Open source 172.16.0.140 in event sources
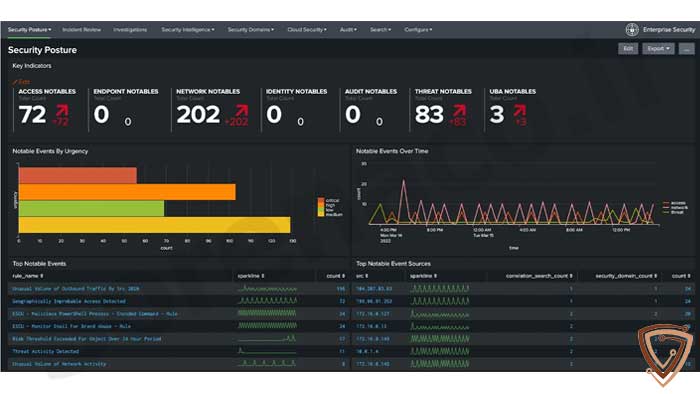This screenshot has height=394, width=700. coord(373,364)
